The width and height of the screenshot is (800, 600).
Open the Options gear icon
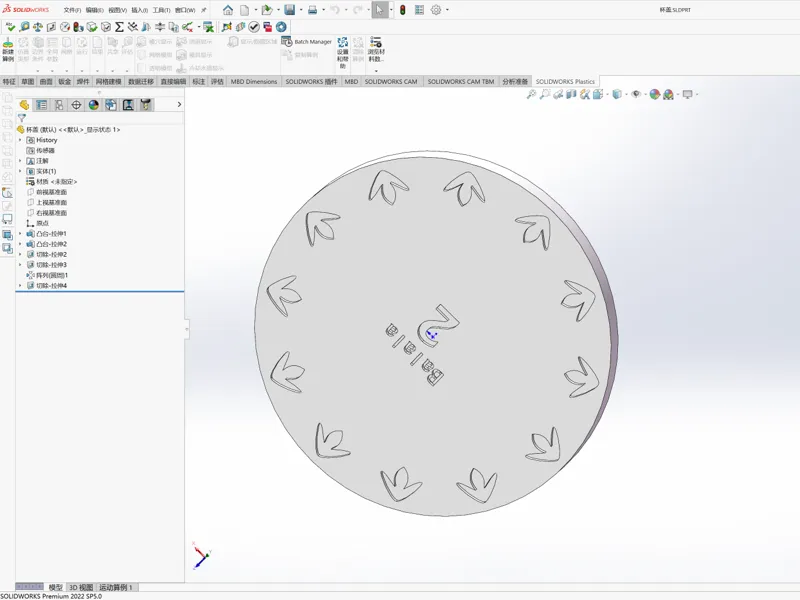[436, 10]
